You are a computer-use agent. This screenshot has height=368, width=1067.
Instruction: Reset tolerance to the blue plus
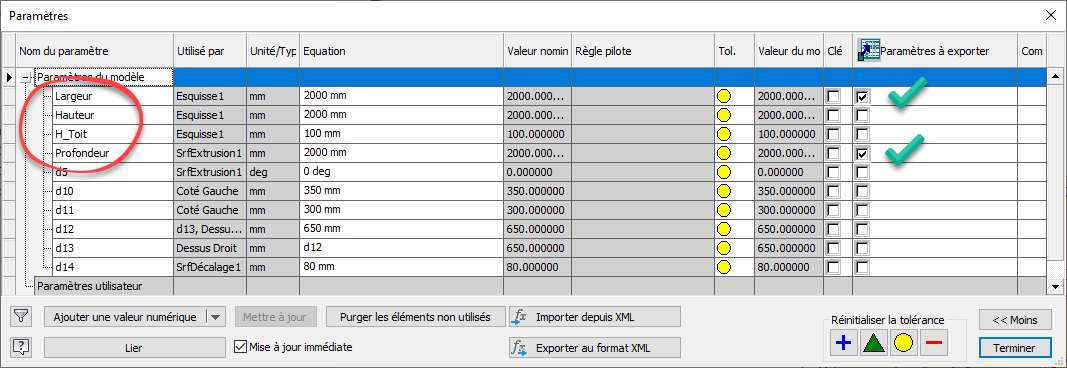[x=844, y=343]
